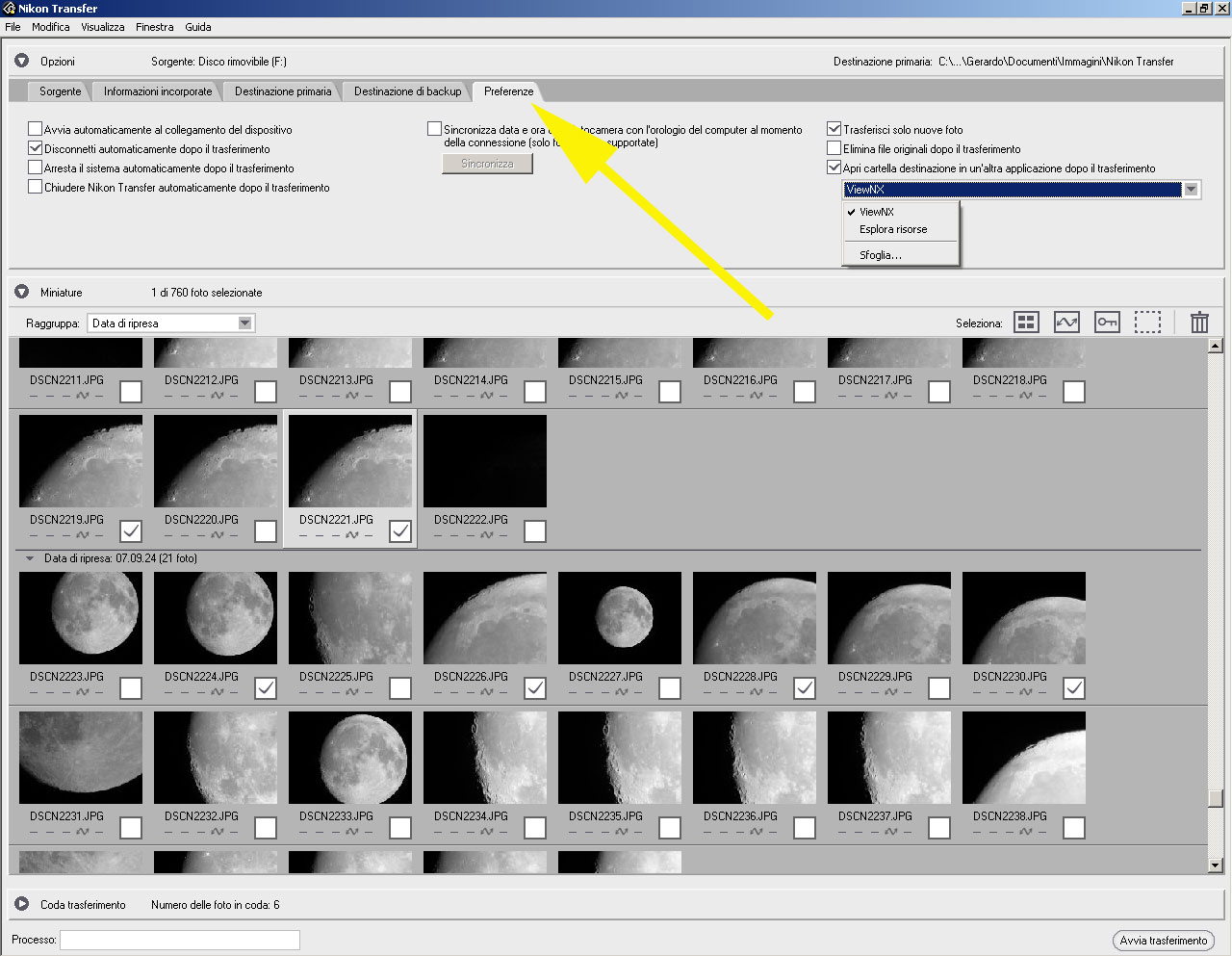1232x956 pixels.
Task: Collapse the Opzioni panel with its round arrow
Action: pos(21,61)
